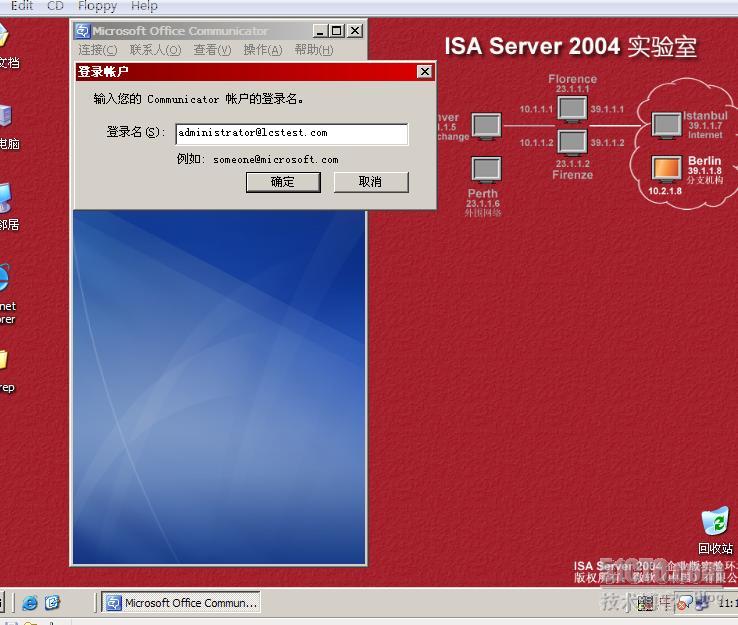This screenshot has height=625, width=738.
Task: Minimize the Microsoft Office Communicator window
Action: click(320, 31)
